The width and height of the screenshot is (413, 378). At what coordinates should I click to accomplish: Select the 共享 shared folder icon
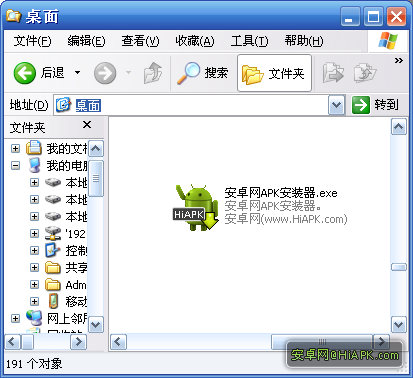53,267
